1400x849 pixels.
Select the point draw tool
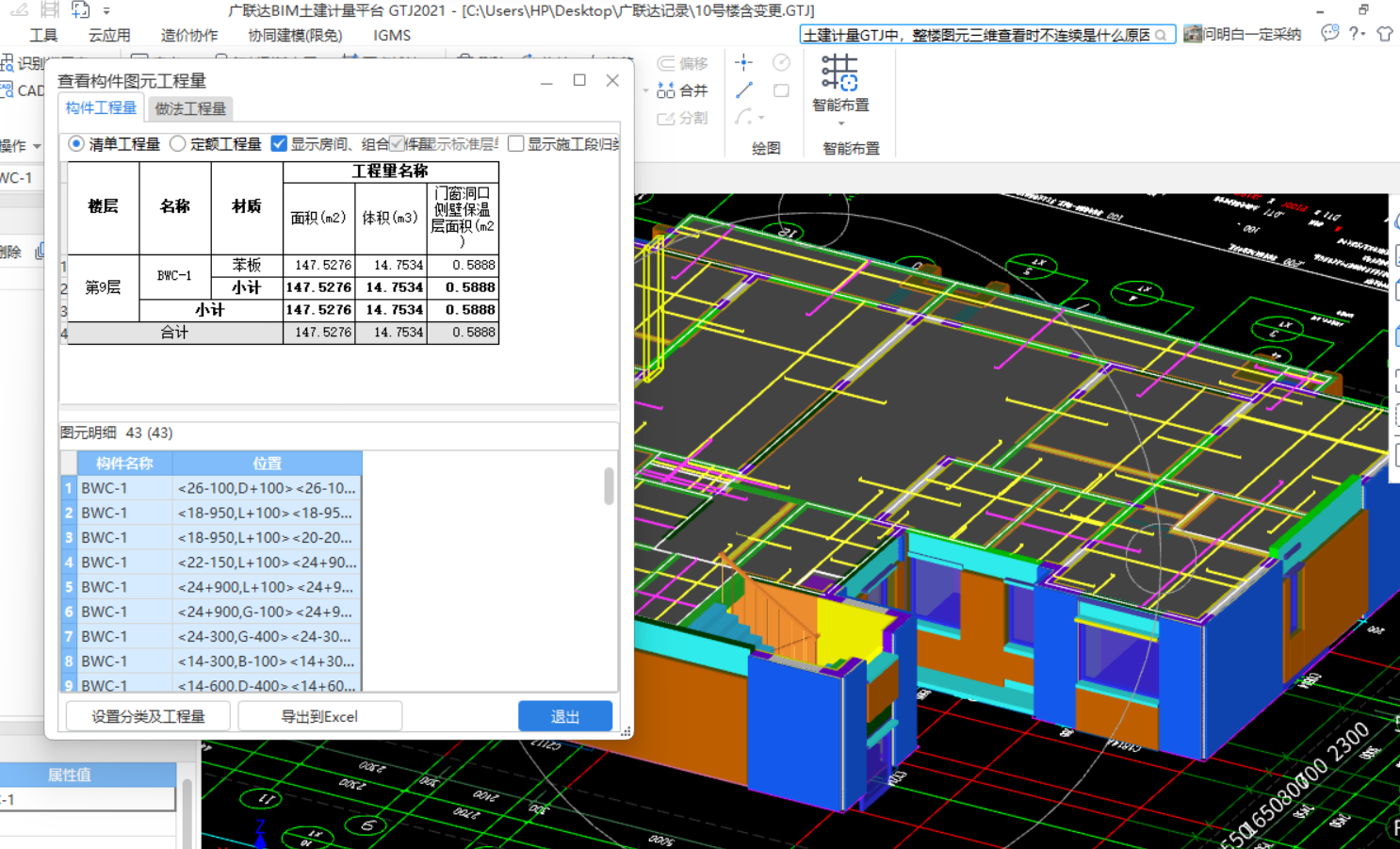pos(744,63)
